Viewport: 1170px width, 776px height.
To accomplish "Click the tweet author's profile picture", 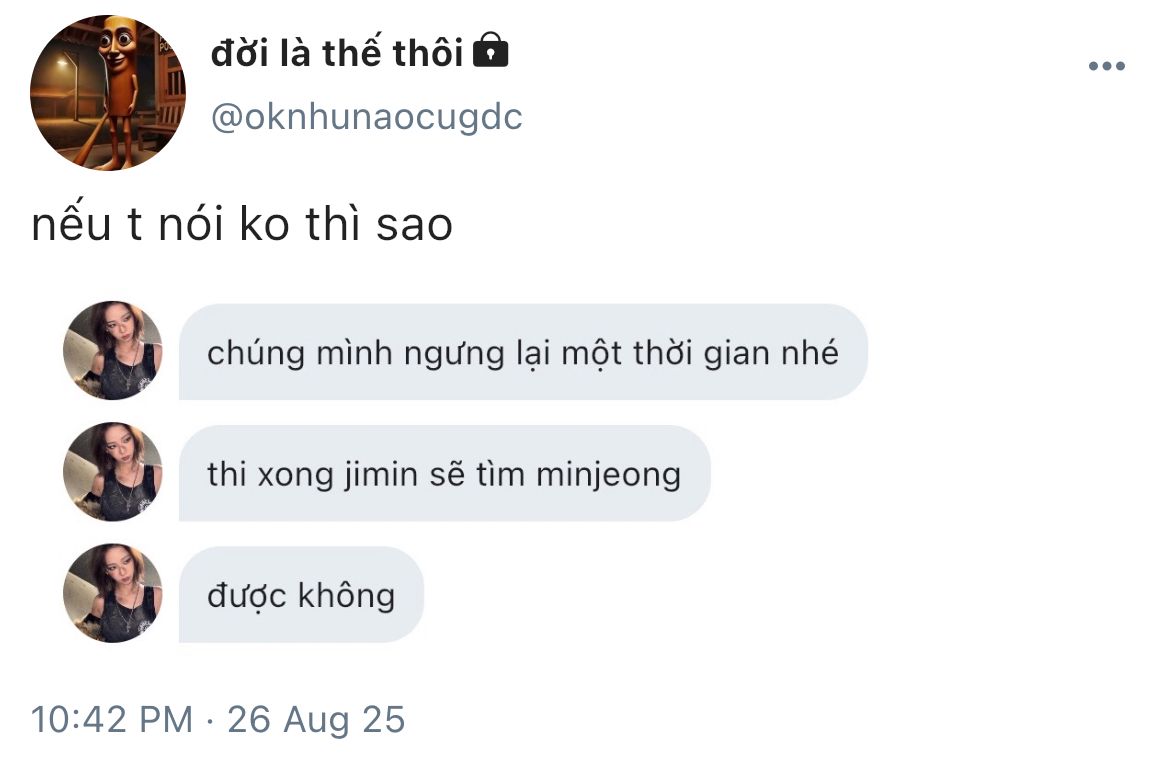I will pos(107,93).
